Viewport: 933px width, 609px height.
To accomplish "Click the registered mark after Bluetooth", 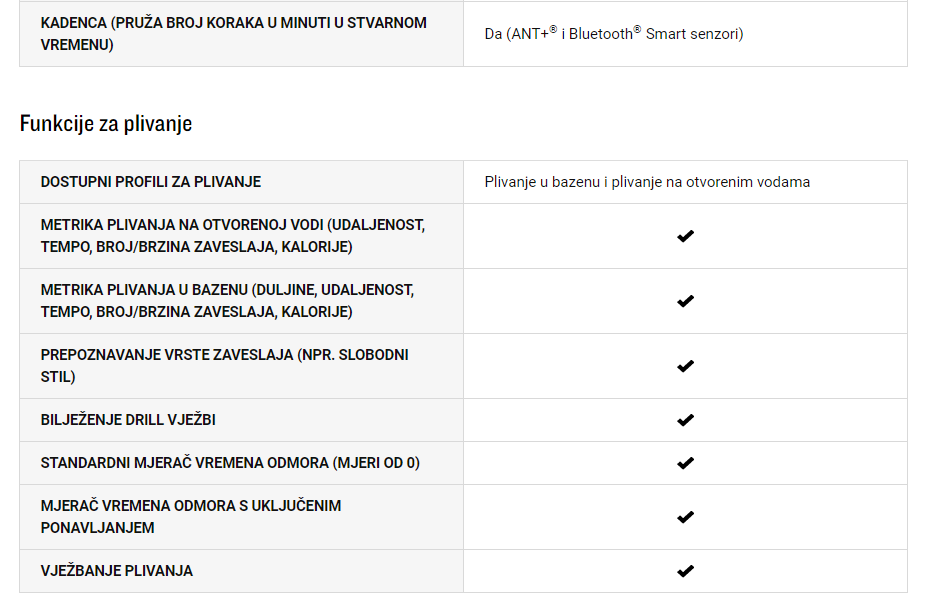I will [x=637, y=29].
